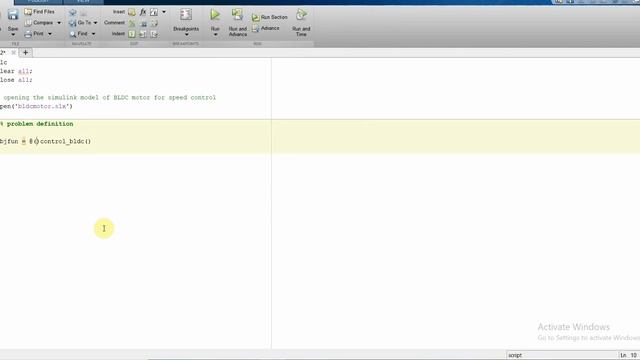Screen dimensions: 640x360
Task: Click the objfun = @()control_bldc() line
Action: (45, 142)
